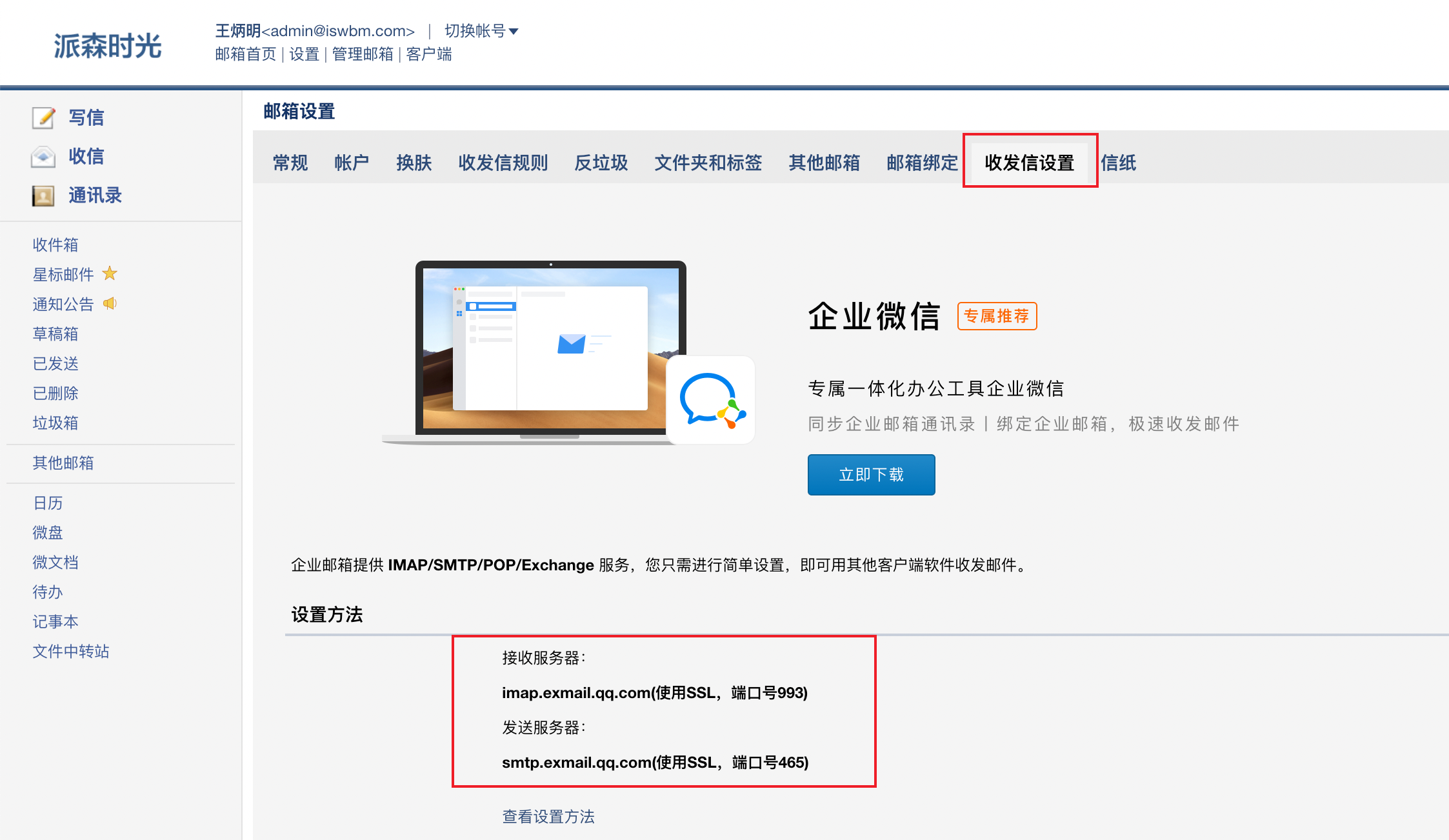The height and width of the screenshot is (840, 1449).
Task: Open the 通知公告 folder
Action: (63, 304)
